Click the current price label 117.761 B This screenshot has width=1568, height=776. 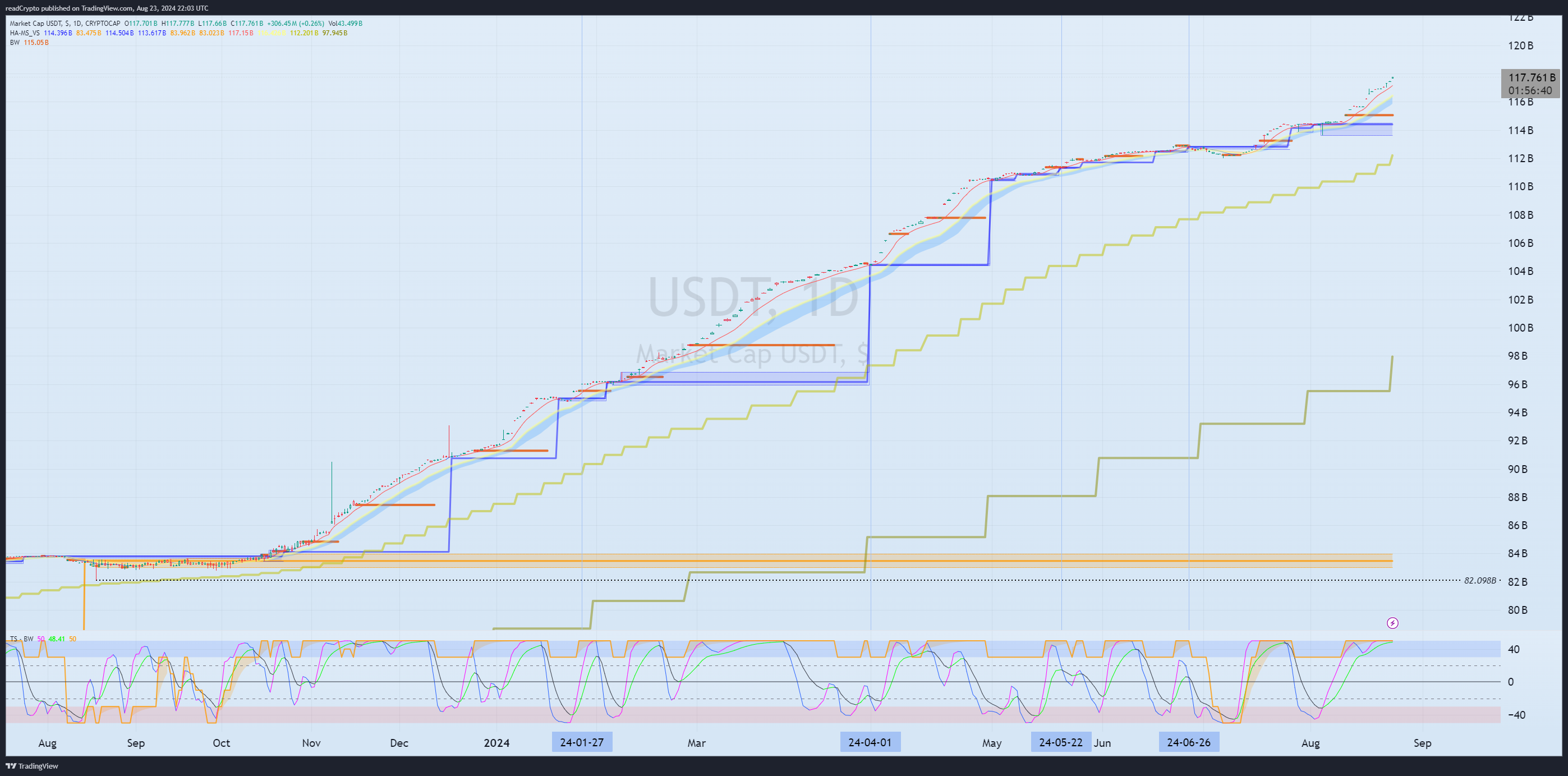point(1532,77)
